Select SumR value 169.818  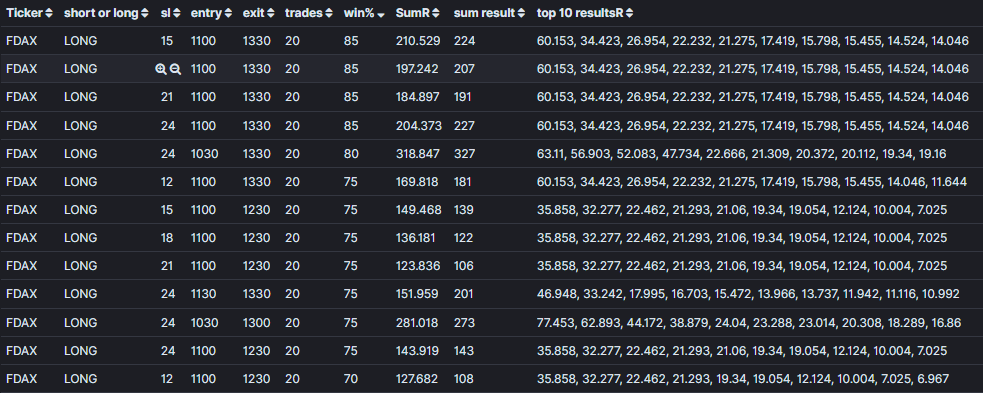417,182
